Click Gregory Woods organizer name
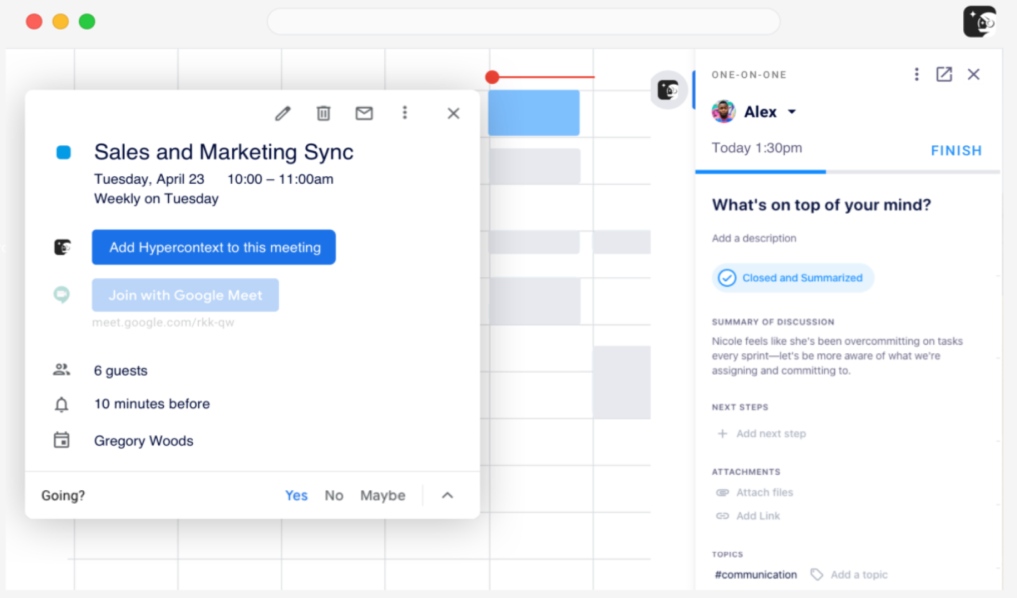This screenshot has width=1017, height=598. point(143,440)
